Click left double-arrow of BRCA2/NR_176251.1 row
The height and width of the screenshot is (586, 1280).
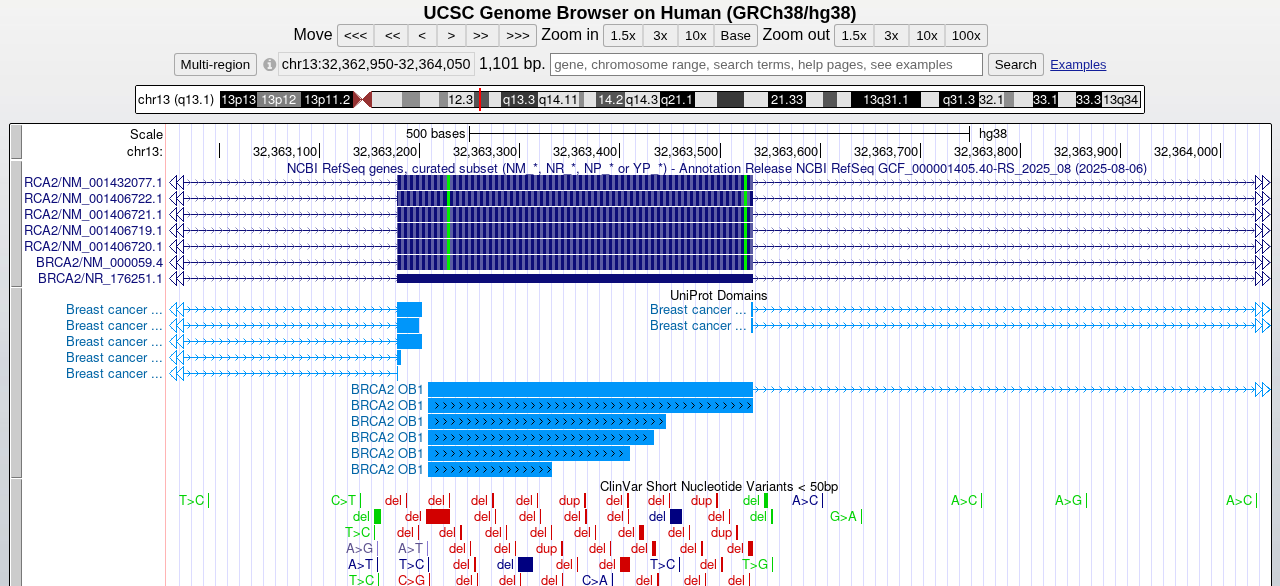(x=176, y=279)
